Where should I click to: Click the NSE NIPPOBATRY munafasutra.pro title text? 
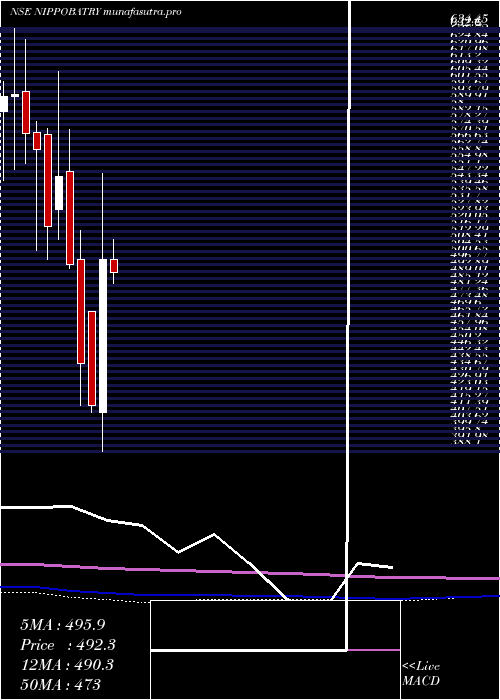click(x=95, y=12)
